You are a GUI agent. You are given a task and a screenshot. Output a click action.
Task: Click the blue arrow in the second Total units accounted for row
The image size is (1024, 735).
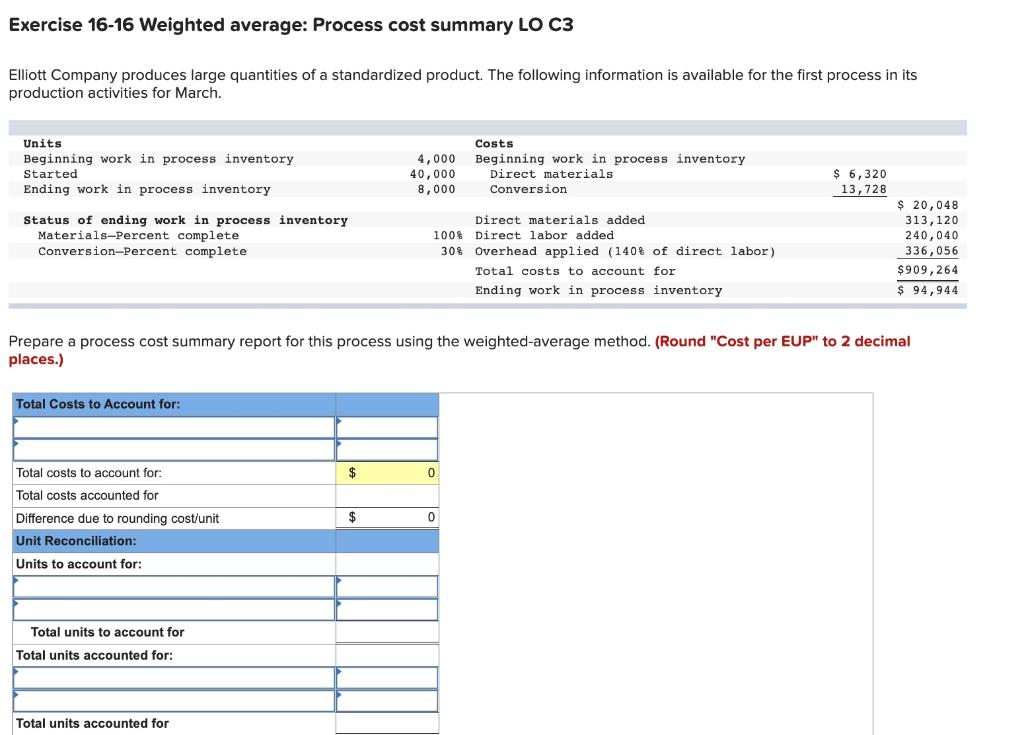[x=18, y=700]
